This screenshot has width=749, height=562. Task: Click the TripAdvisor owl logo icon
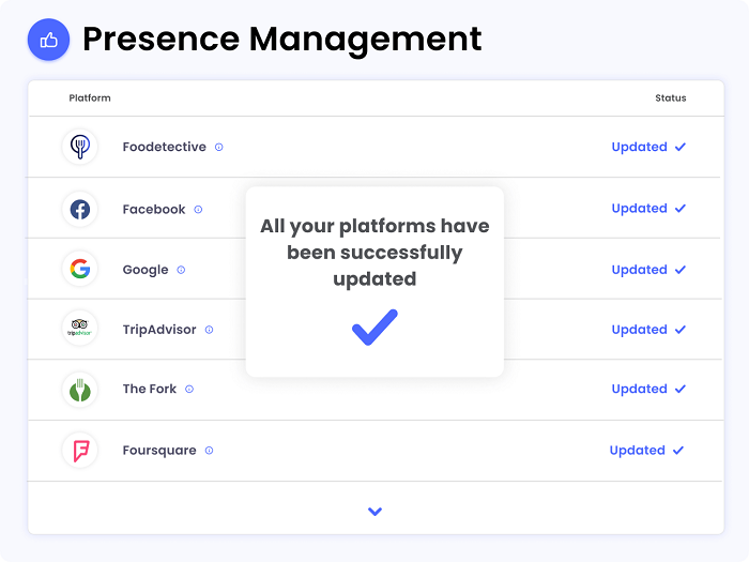(x=80, y=329)
